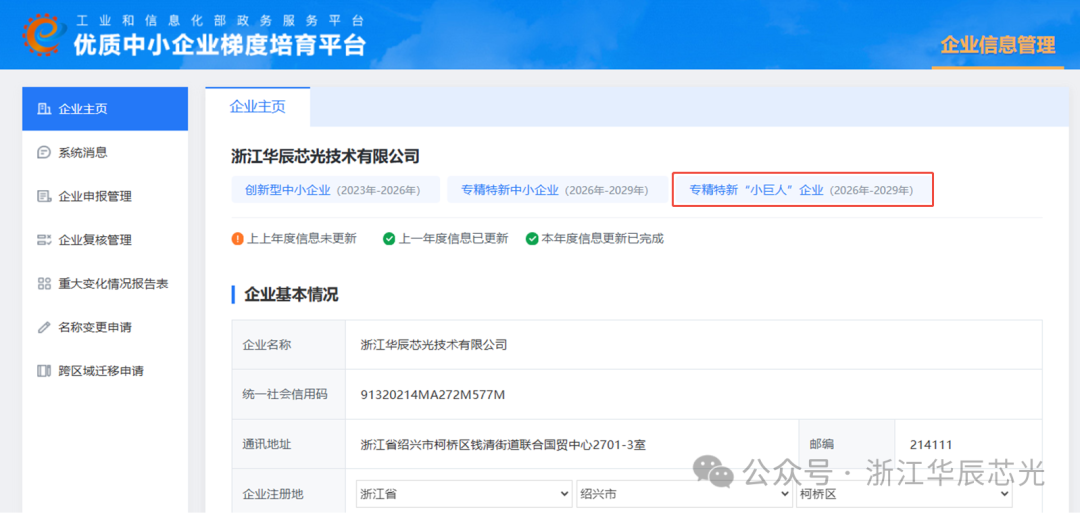Click the 企业复核管理 sidebar icon
Screen dimensions: 1080x516
44,240
